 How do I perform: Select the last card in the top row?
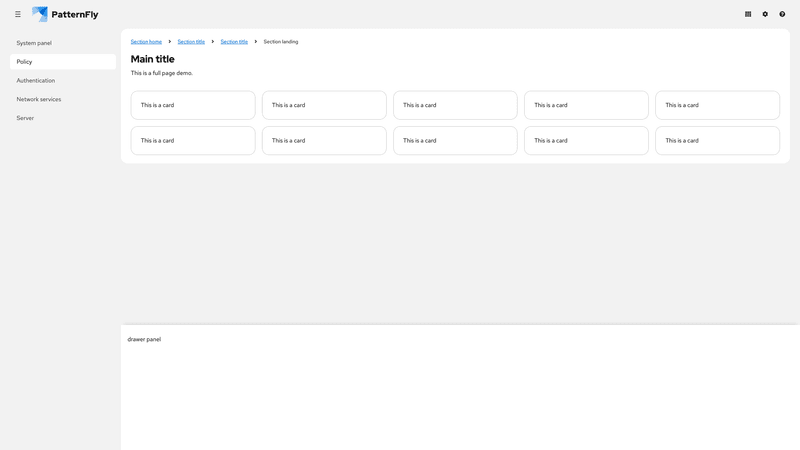pyautogui.click(x=717, y=105)
